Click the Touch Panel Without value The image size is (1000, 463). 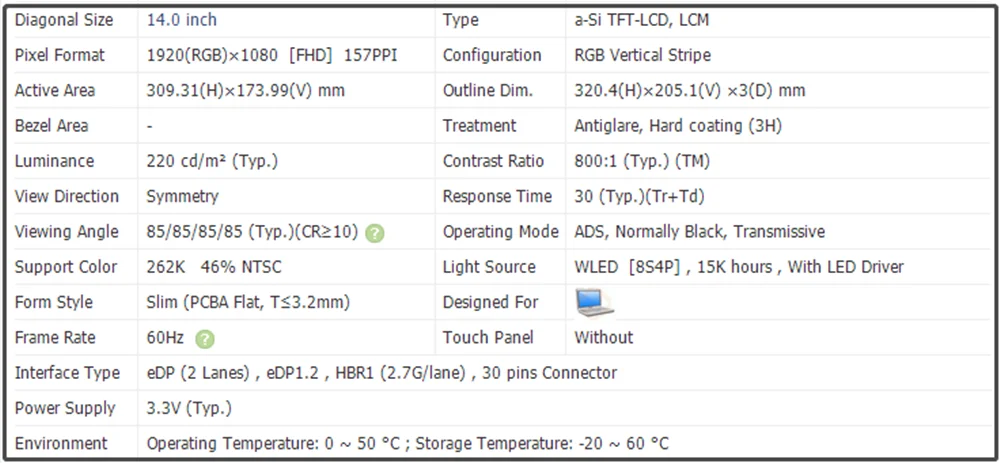[x=604, y=337]
